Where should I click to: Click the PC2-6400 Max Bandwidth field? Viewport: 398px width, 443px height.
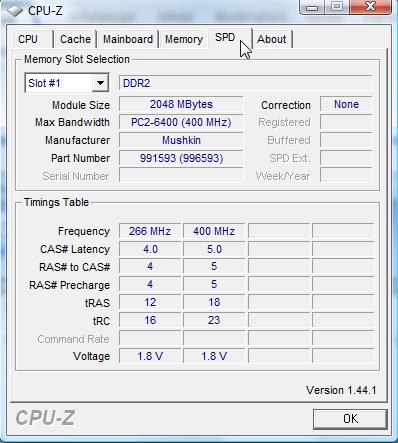(181, 122)
